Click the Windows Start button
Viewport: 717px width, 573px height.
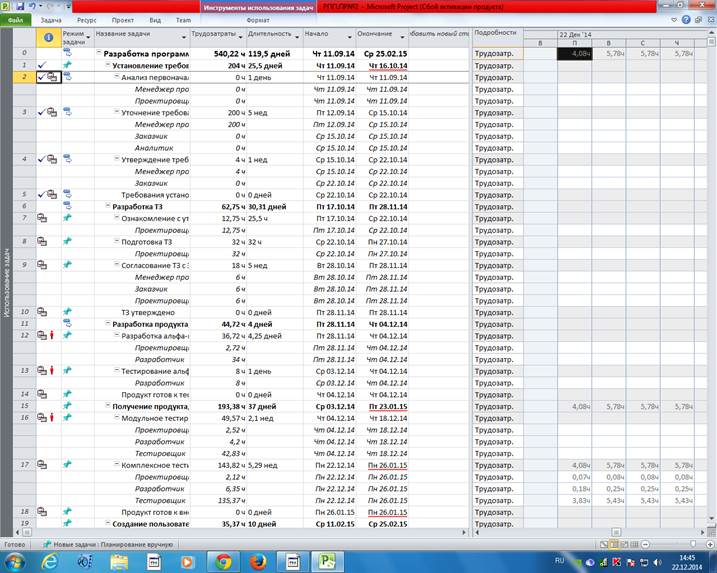coord(15,561)
